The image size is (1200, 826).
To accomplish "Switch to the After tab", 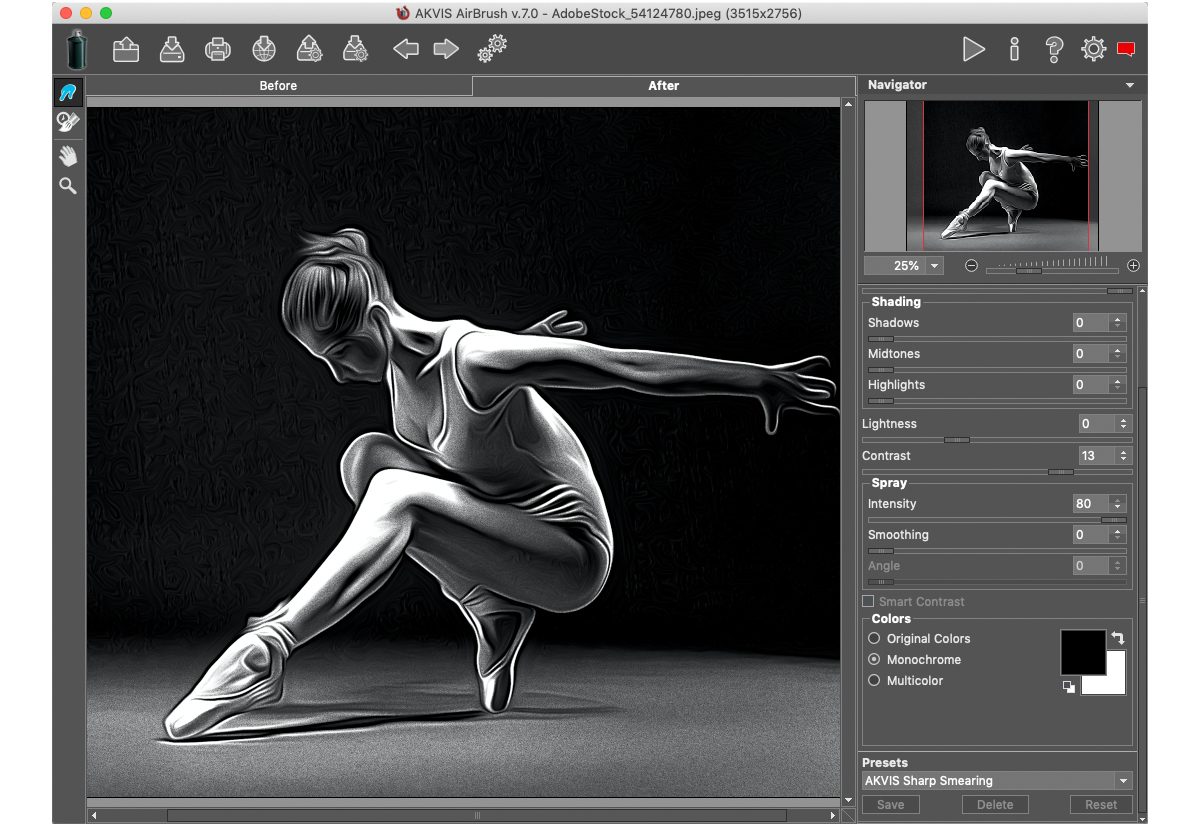I will 663,86.
